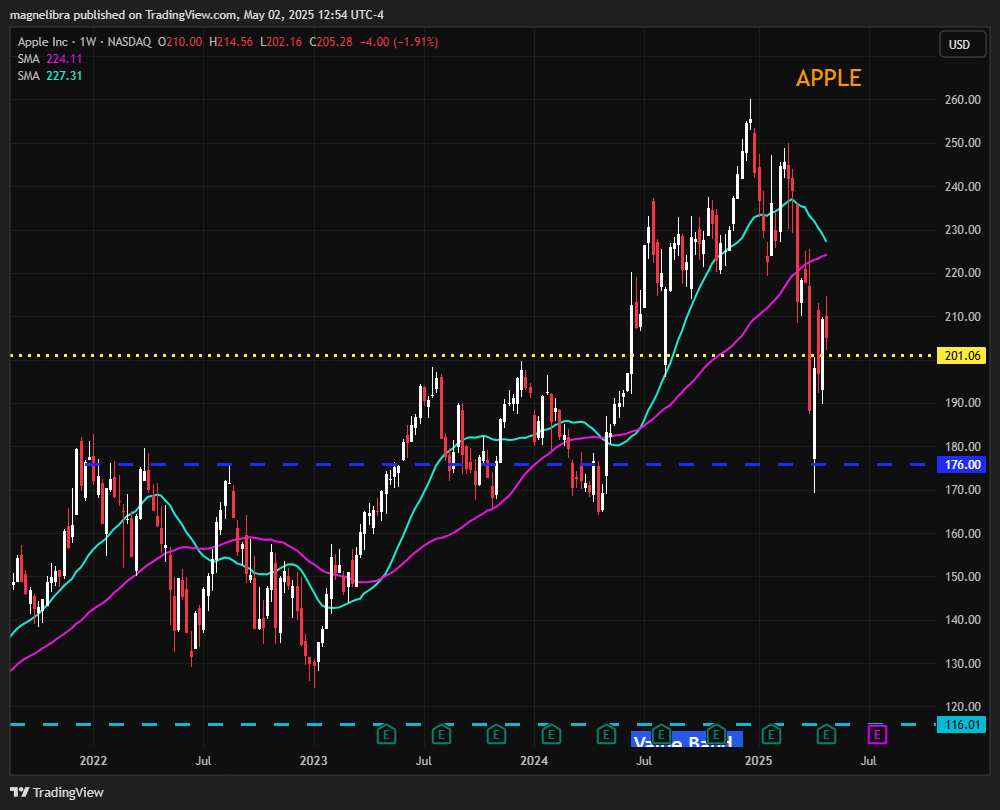Click the 120.00 price axis label

pyautogui.click(x=962, y=707)
